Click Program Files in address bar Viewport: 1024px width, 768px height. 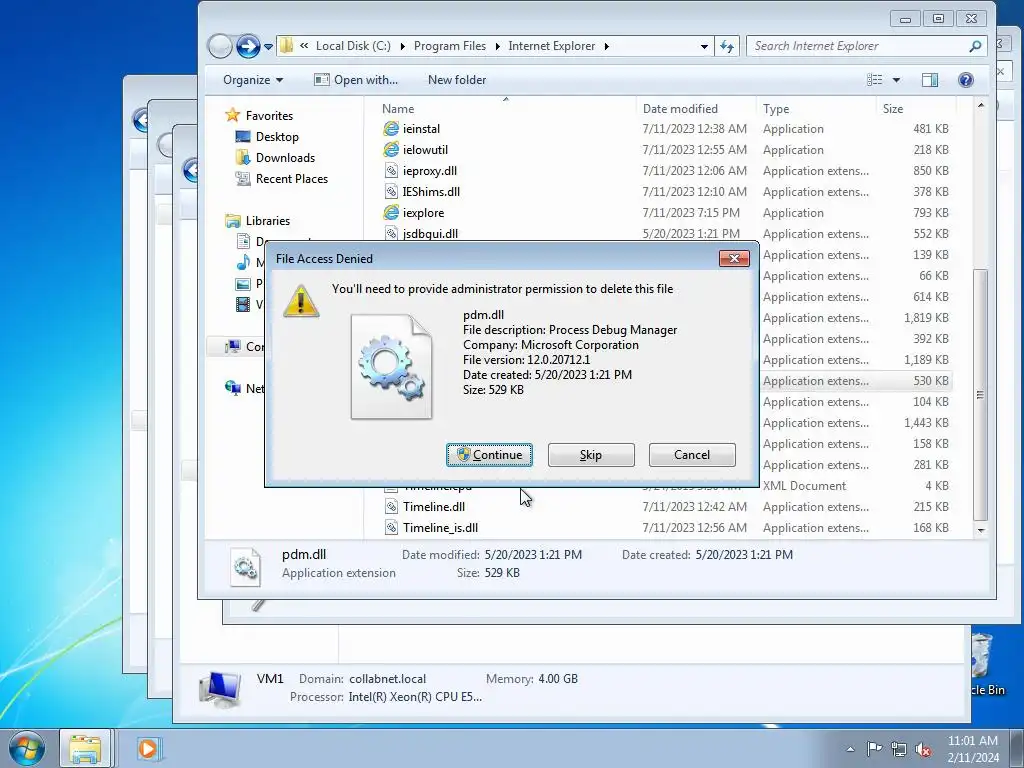pos(450,46)
